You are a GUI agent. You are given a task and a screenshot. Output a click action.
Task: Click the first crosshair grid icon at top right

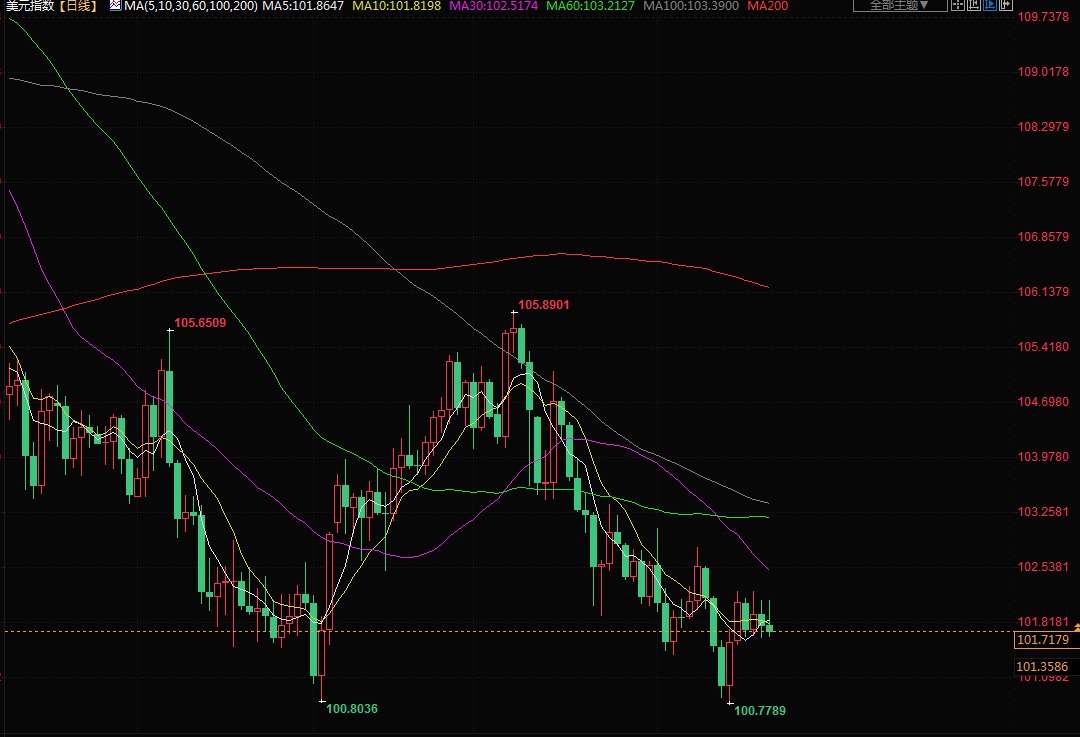958,6
